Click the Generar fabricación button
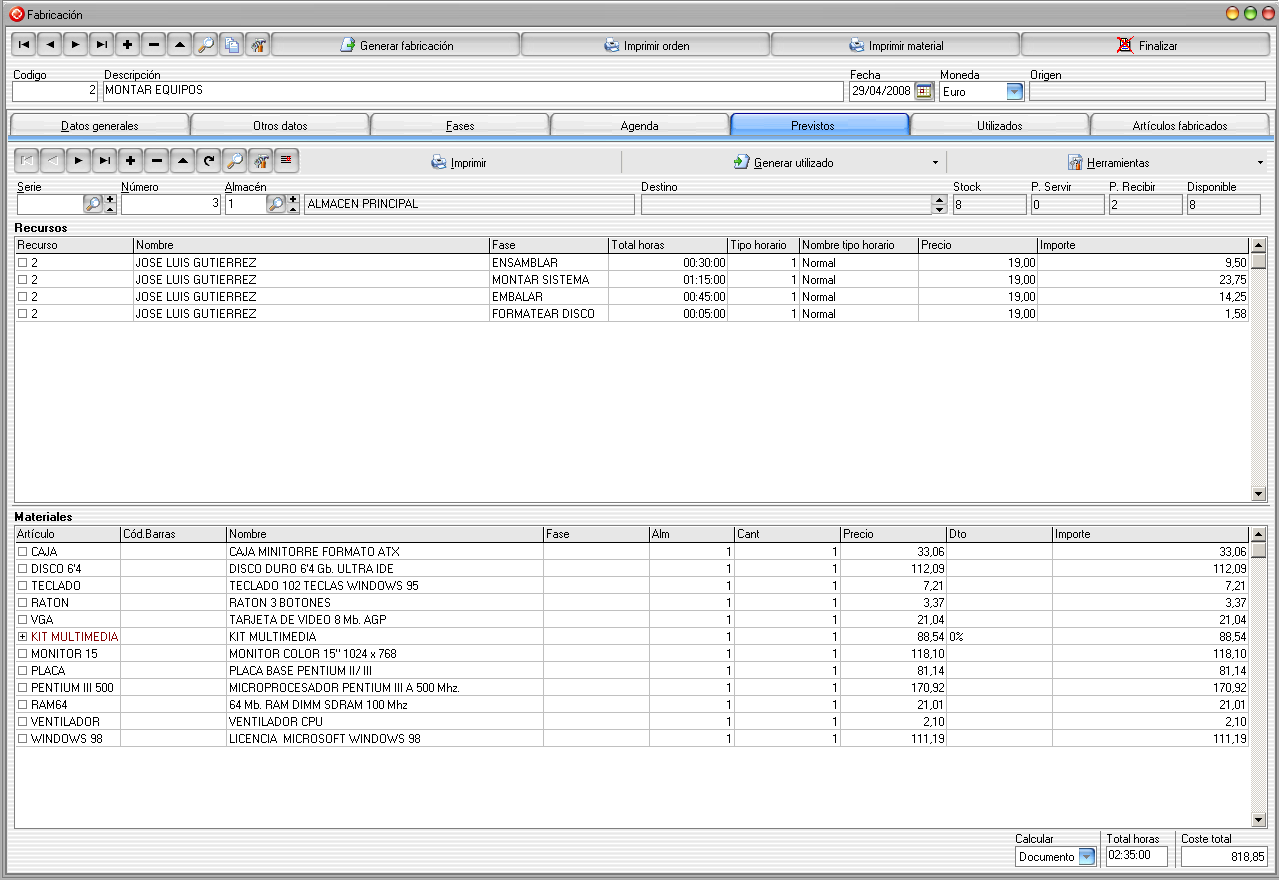 coord(396,45)
